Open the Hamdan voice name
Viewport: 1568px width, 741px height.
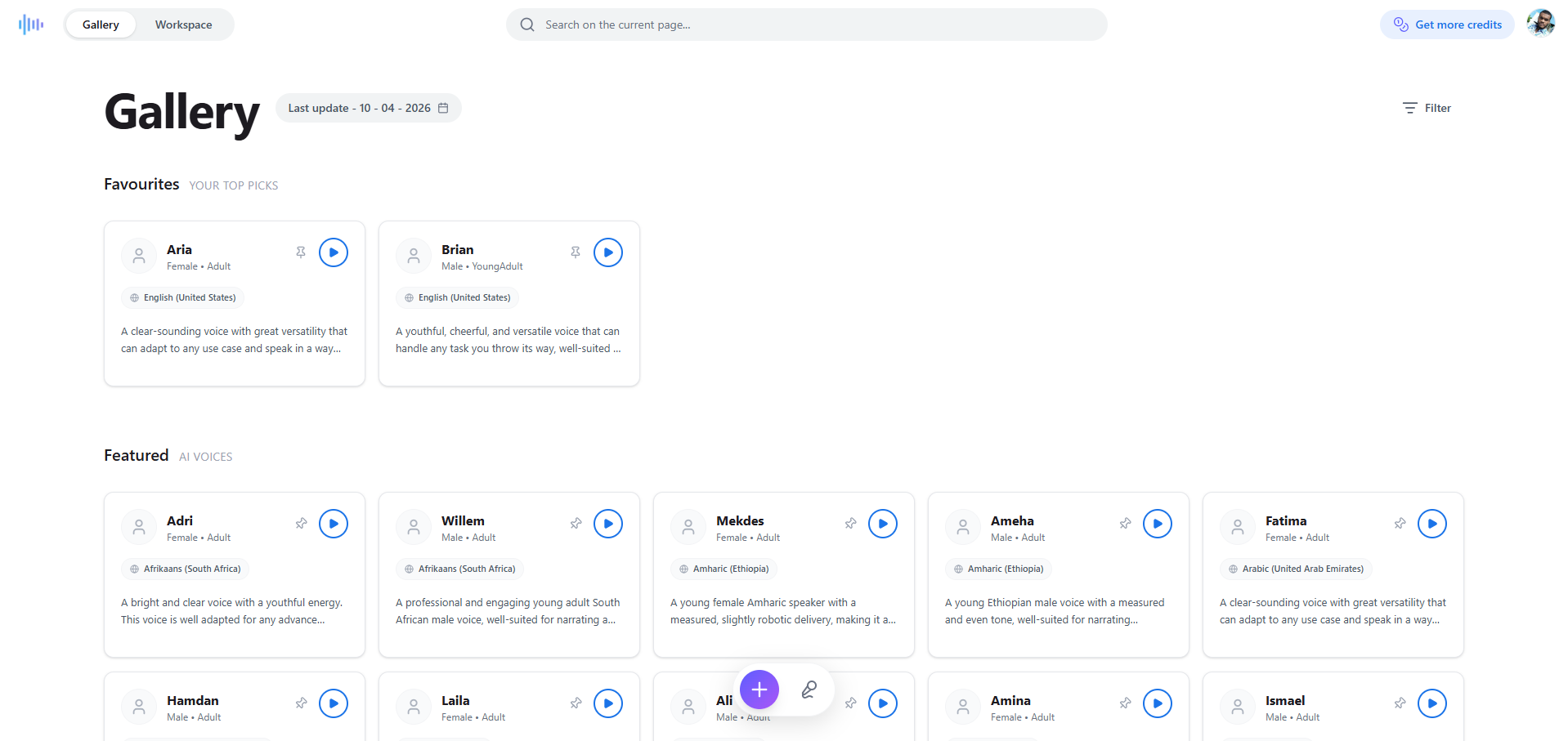(193, 700)
